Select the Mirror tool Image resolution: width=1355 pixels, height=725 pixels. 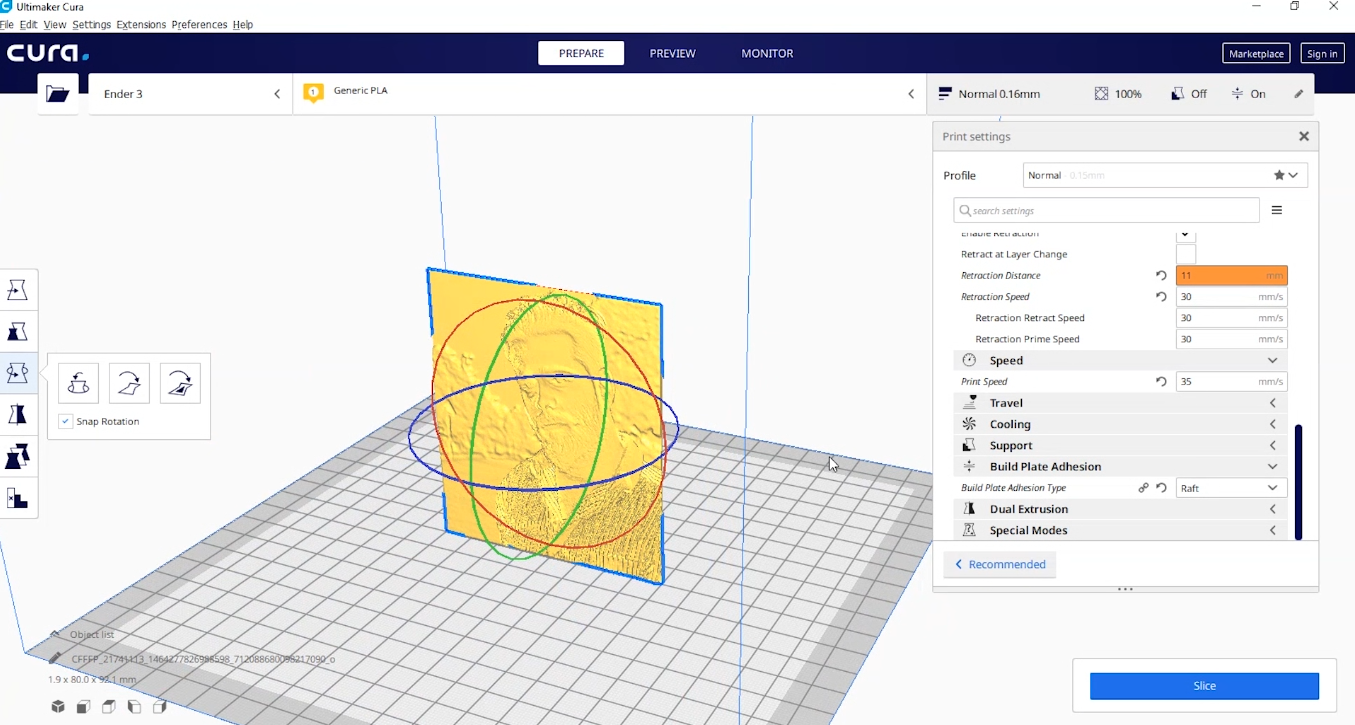[18, 414]
